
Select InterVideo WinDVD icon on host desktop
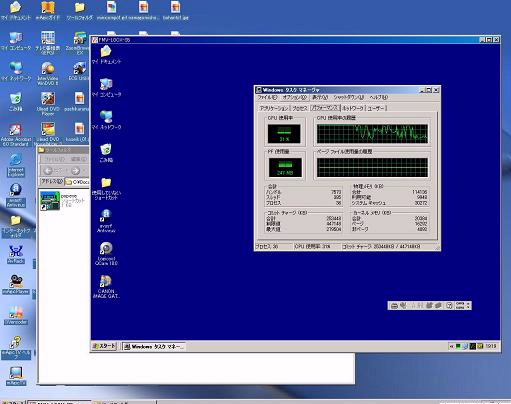click(x=48, y=74)
